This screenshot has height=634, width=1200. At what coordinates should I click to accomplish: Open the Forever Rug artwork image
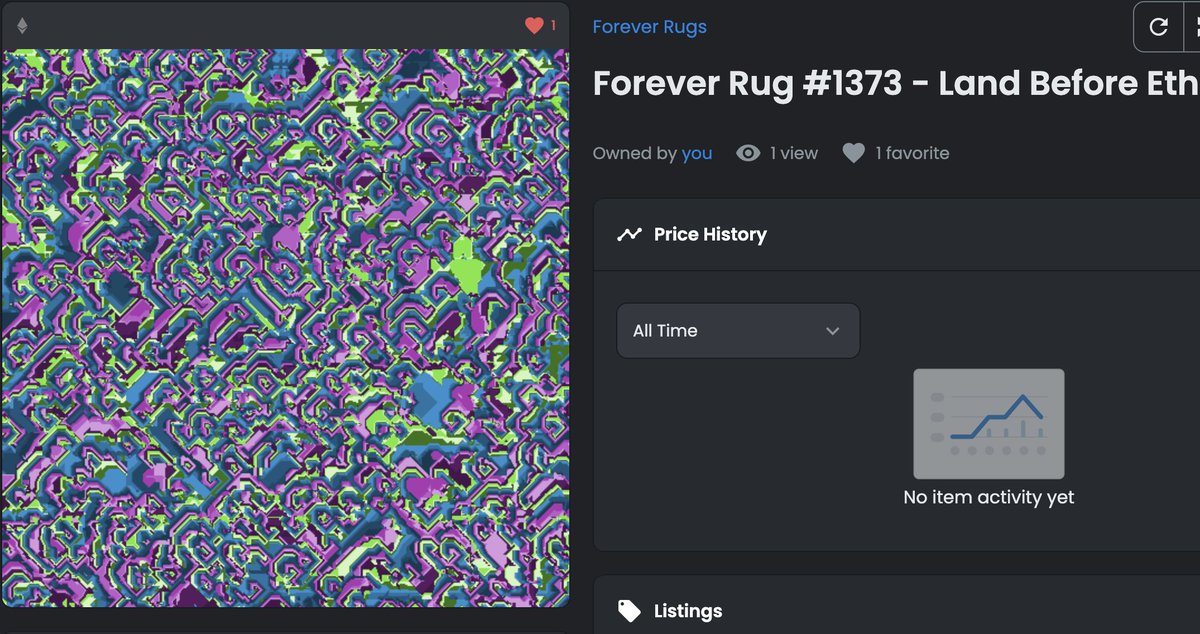[x=286, y=328]
